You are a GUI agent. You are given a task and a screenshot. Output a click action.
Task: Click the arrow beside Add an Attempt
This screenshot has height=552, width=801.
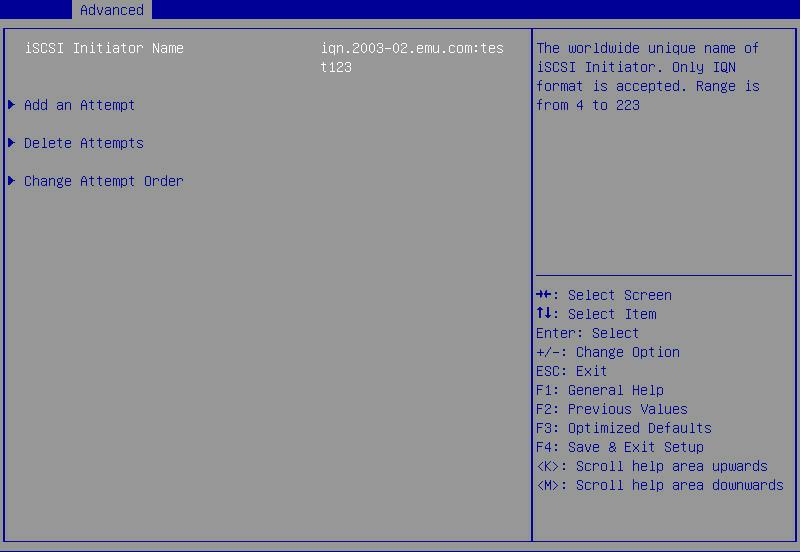[x=12, y=105]
